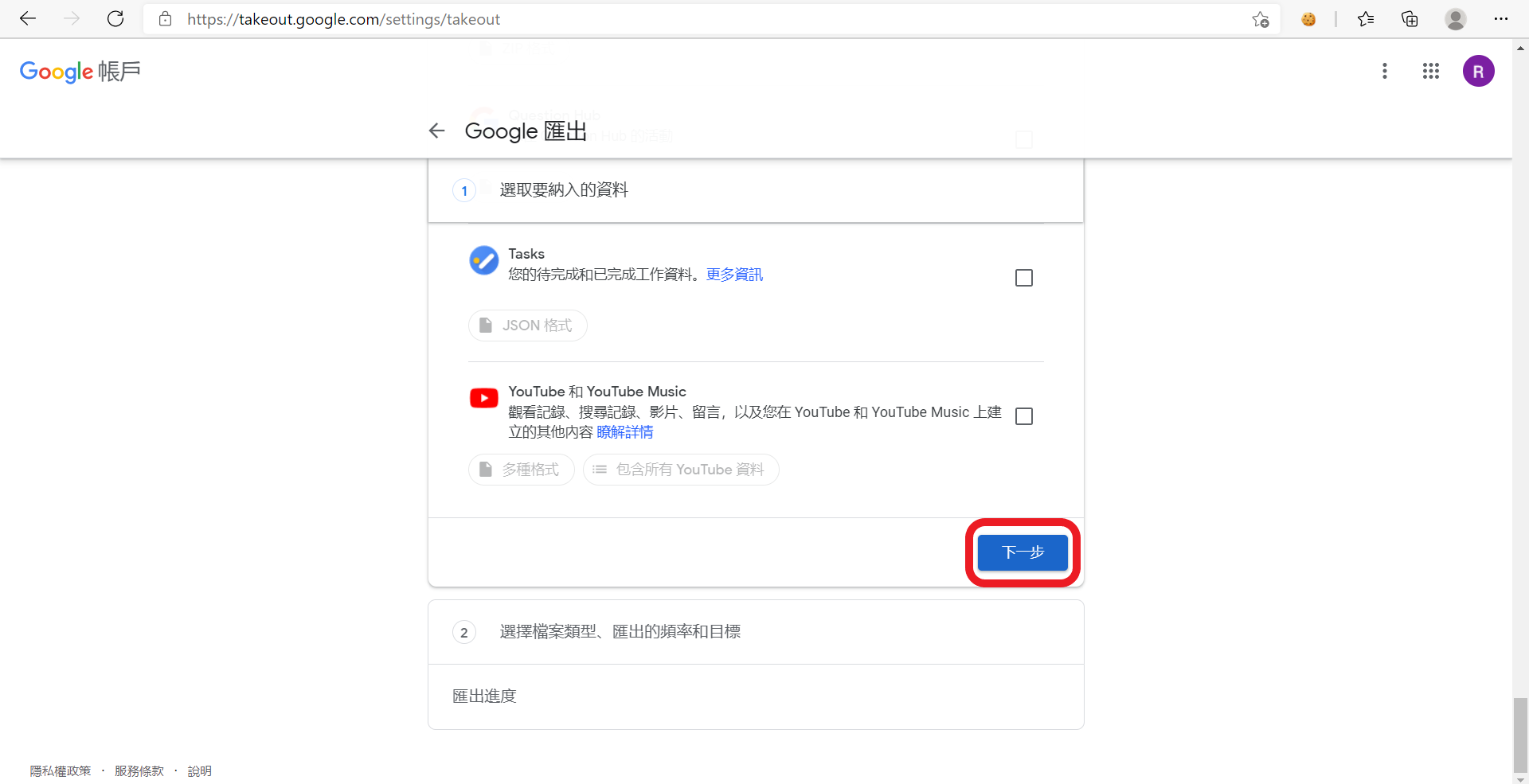Open the 隱私權政策 footer link
Viewport: 1529px width, 784px height.
click(61, 770)
